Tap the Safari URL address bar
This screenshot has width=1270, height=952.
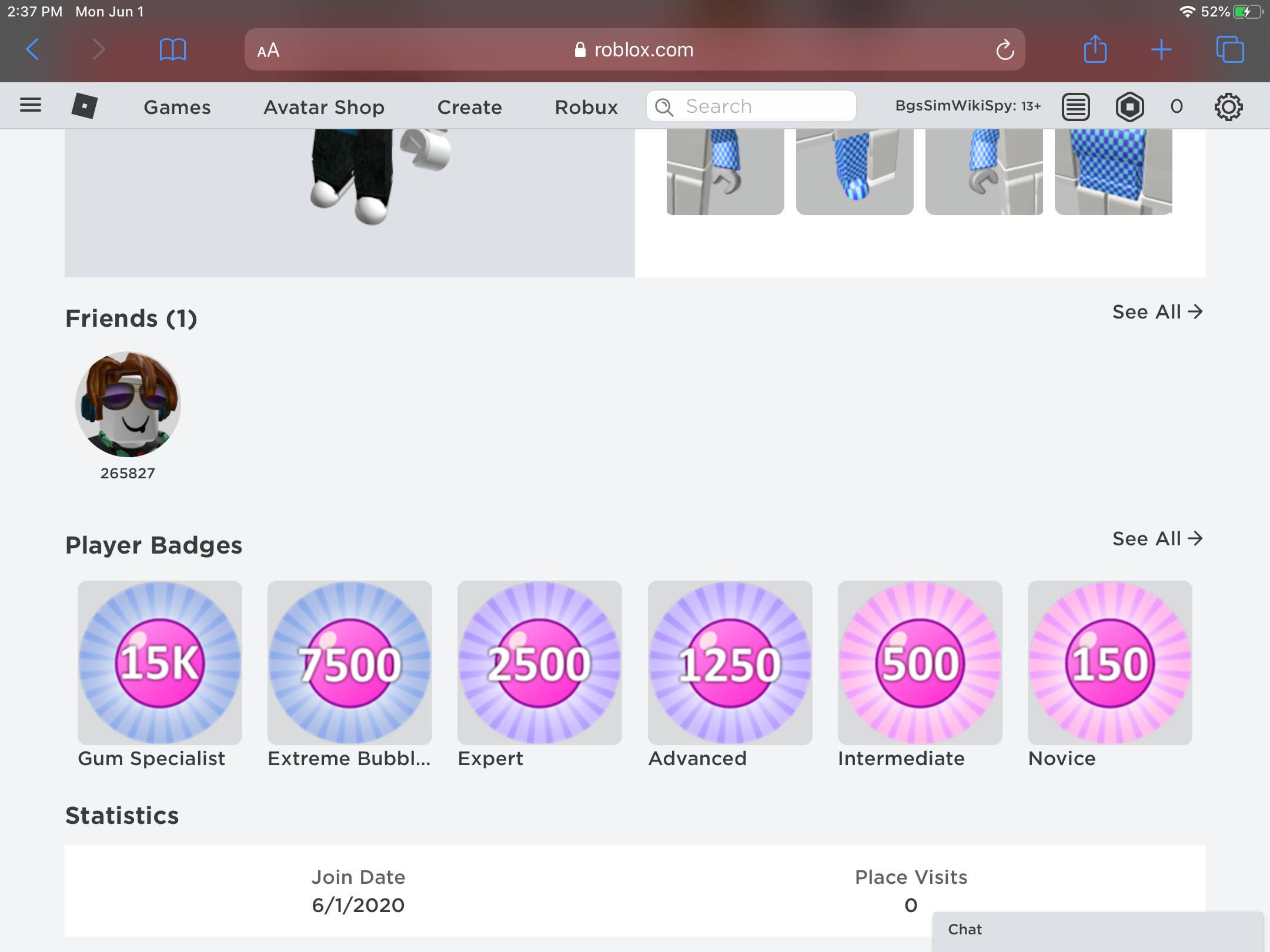pos(634,50)
